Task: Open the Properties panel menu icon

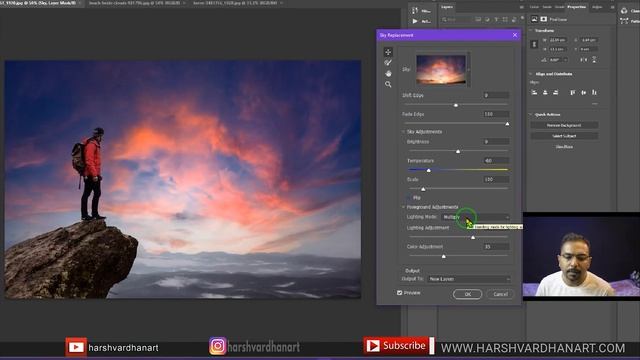Action: [x=612, y=7]
